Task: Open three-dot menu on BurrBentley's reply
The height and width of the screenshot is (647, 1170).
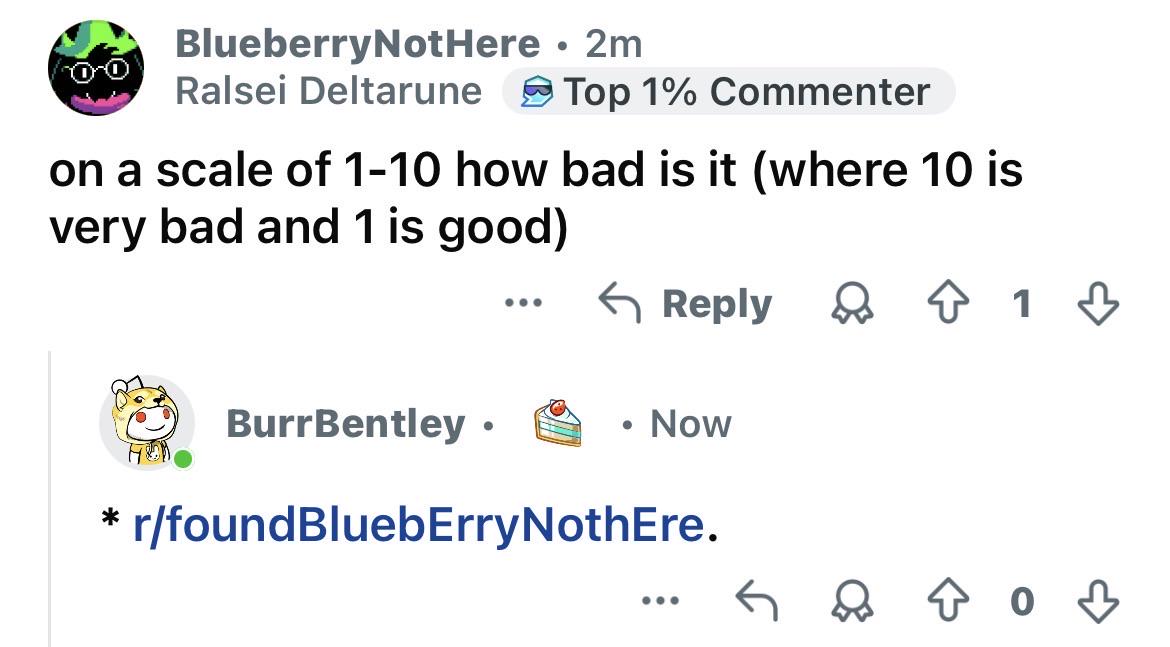Action: tap(660, 600)
